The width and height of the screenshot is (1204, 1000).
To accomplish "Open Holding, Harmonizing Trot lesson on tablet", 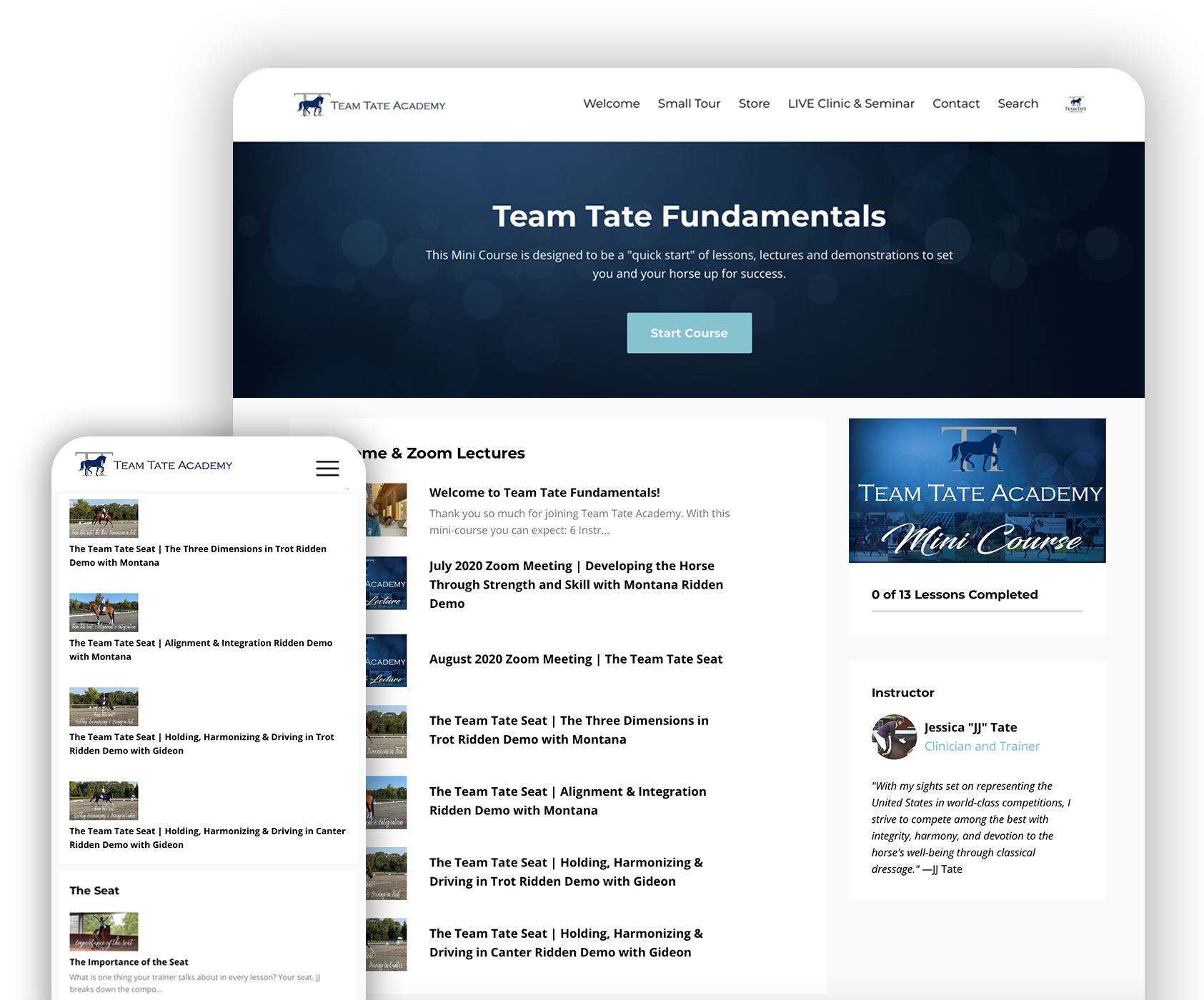I will (567, 872).
